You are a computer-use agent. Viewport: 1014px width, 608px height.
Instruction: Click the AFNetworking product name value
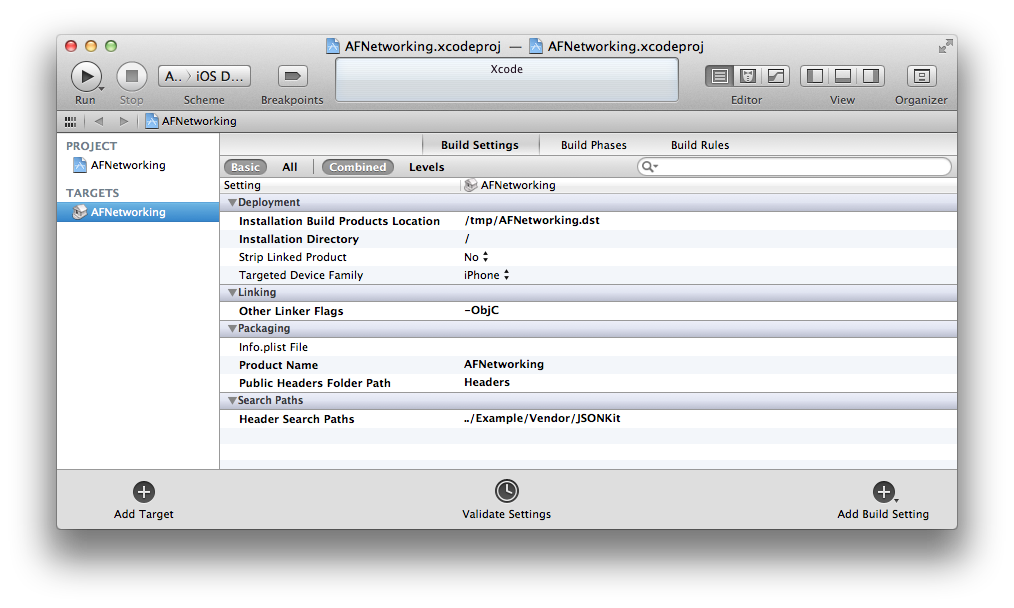pos(504,364)
